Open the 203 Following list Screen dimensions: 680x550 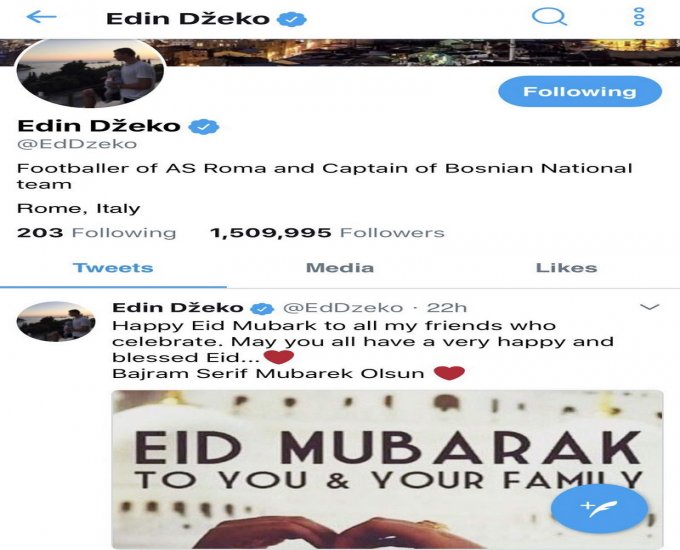pos(96,233)
